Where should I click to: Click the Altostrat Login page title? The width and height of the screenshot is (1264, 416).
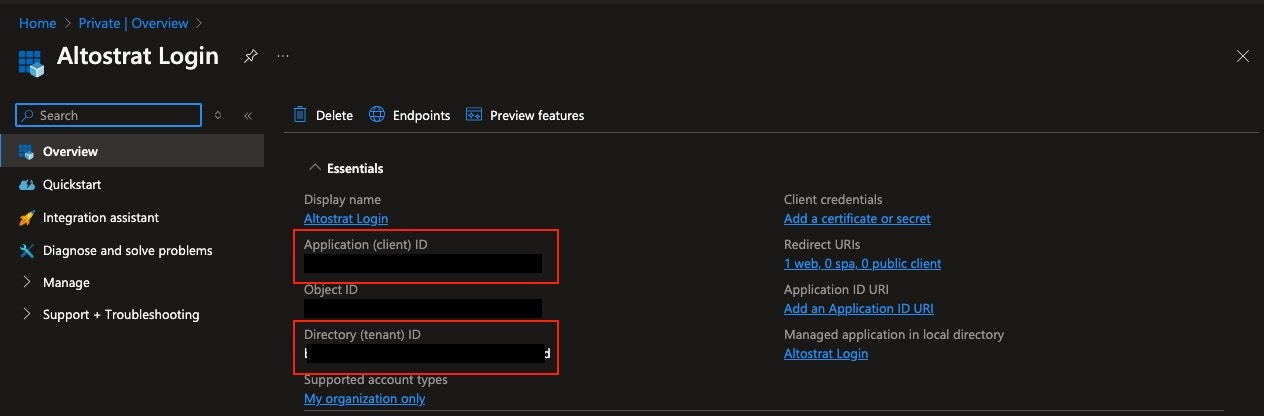(138, 56)
